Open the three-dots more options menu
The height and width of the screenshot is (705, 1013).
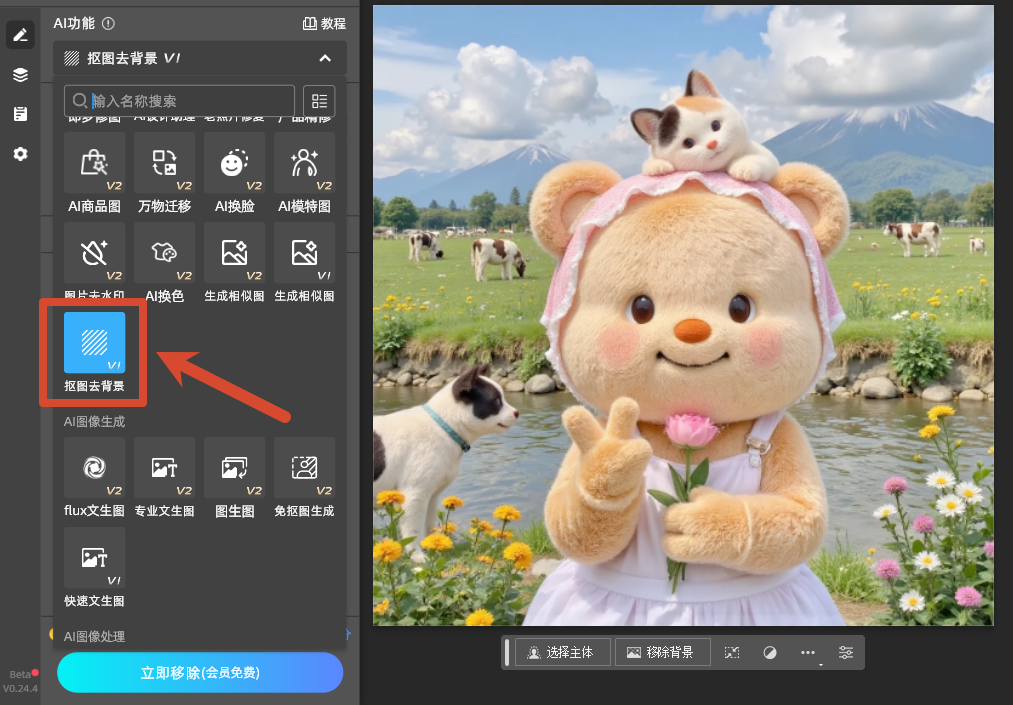click(x=808, y=653)
